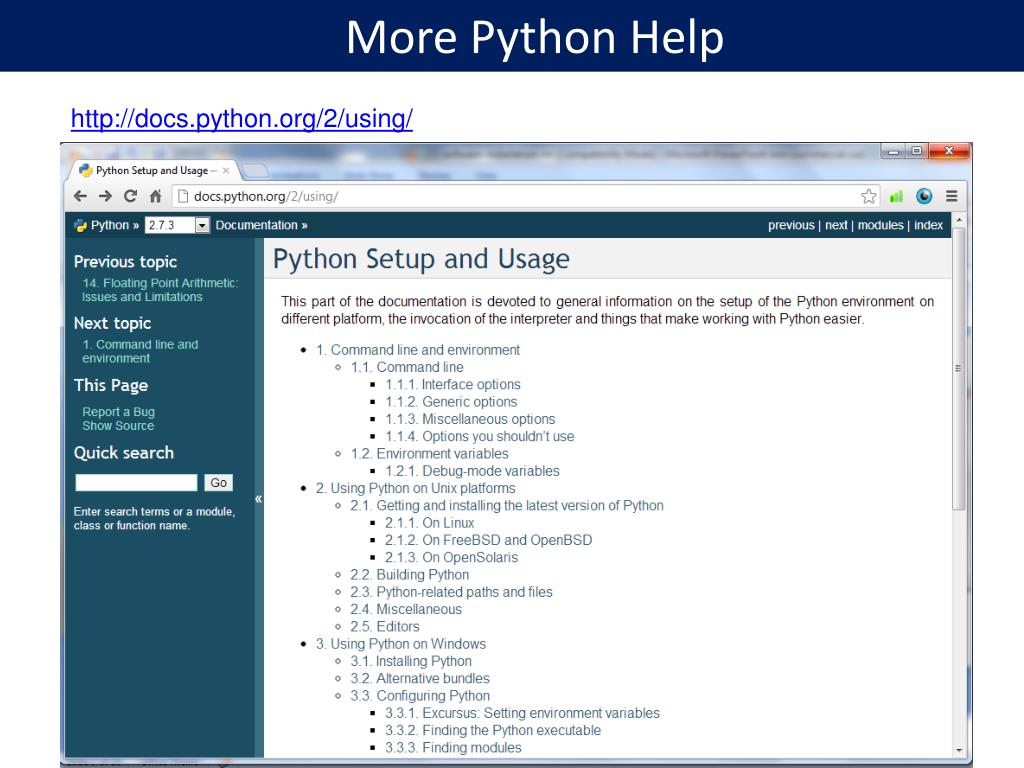Image resolution: width=1024 pixels, height=768 pixels.
Task: Open 2.1. Getting and installing latest version
Action: pos(507,505)
